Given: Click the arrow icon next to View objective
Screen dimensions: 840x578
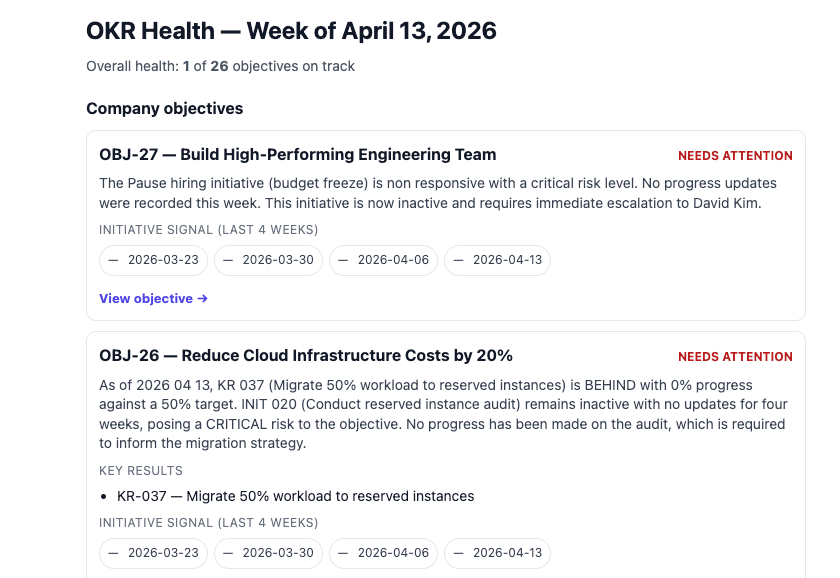Looking at the screenshot, I should [201, 298].
